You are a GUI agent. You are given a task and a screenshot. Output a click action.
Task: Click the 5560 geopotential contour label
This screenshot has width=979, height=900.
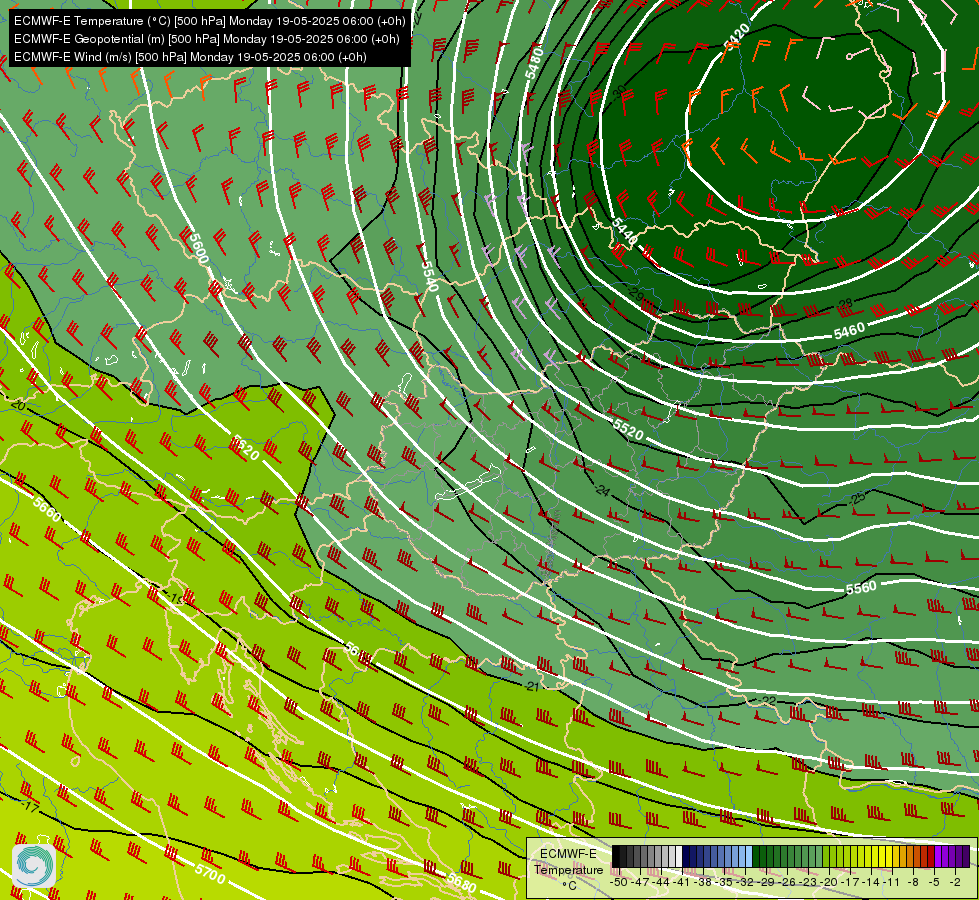point(861,588)
